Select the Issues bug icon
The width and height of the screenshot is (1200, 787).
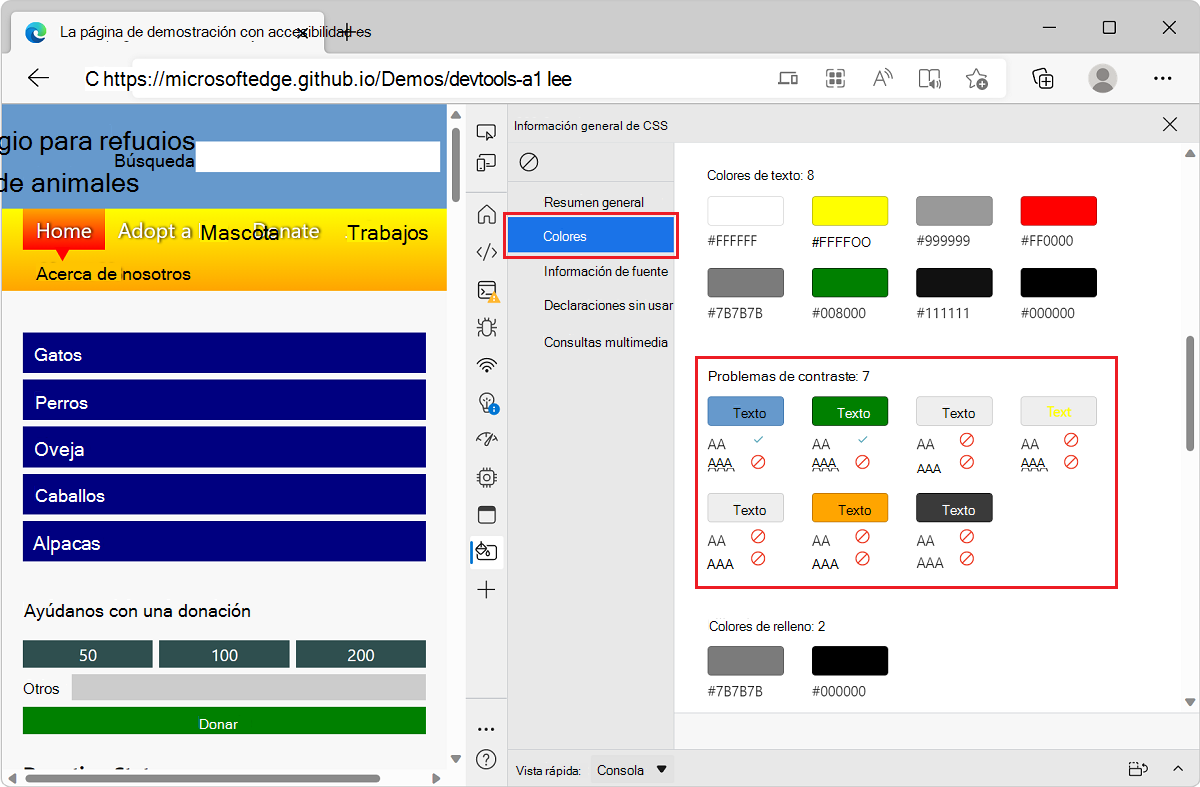pos(486,327)
